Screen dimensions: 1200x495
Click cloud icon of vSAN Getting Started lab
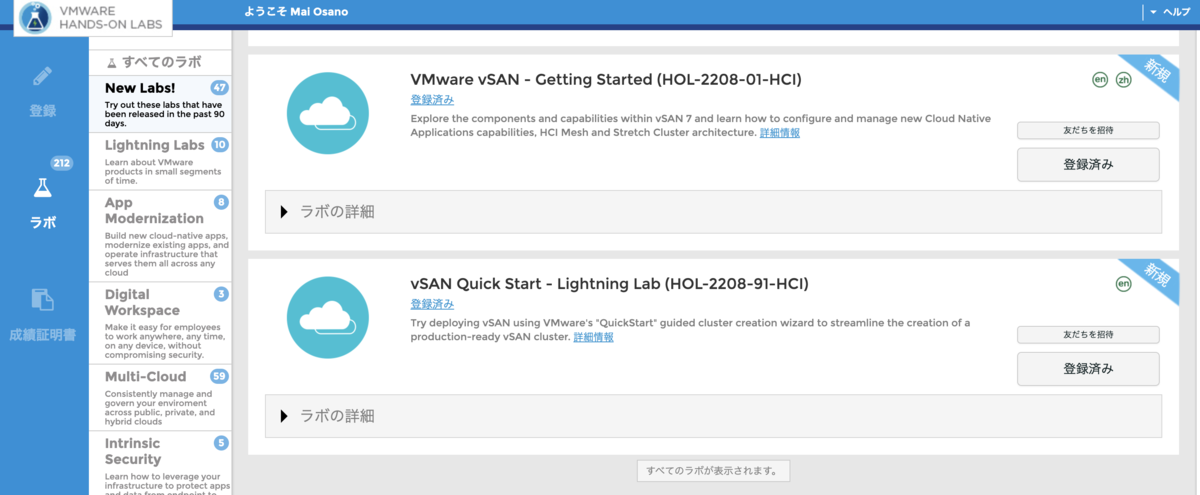[329, 113]
